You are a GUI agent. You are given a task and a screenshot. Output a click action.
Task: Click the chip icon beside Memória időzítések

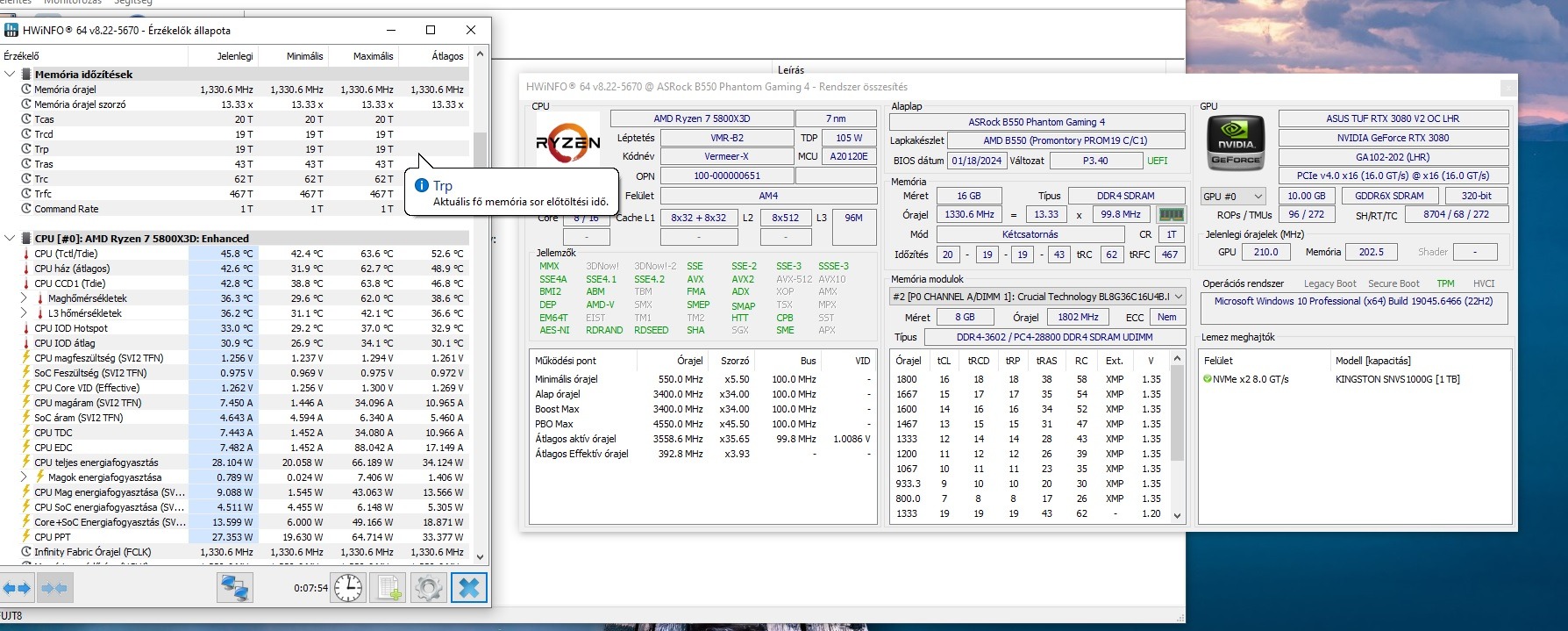coord(26,75)
